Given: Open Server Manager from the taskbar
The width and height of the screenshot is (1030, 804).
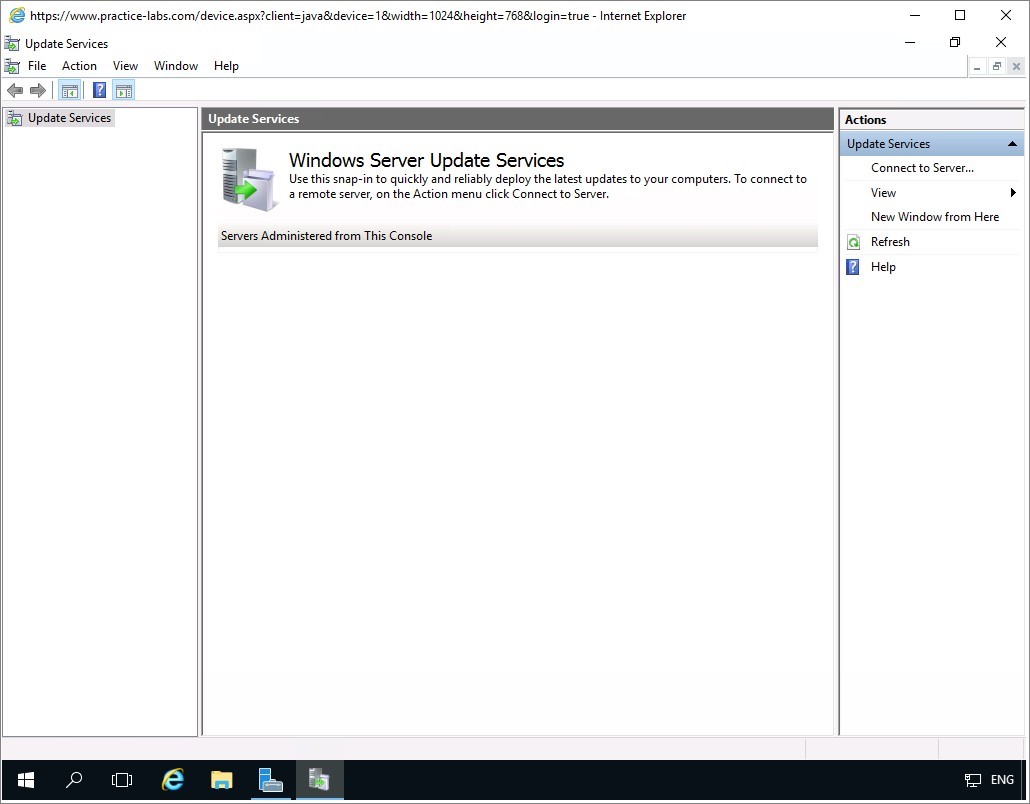Looking at the screenshot, I should (x=270, y=780).
